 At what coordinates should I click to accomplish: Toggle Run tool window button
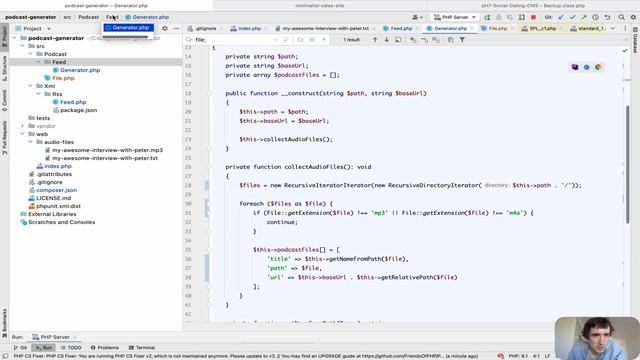coord(44,348)
